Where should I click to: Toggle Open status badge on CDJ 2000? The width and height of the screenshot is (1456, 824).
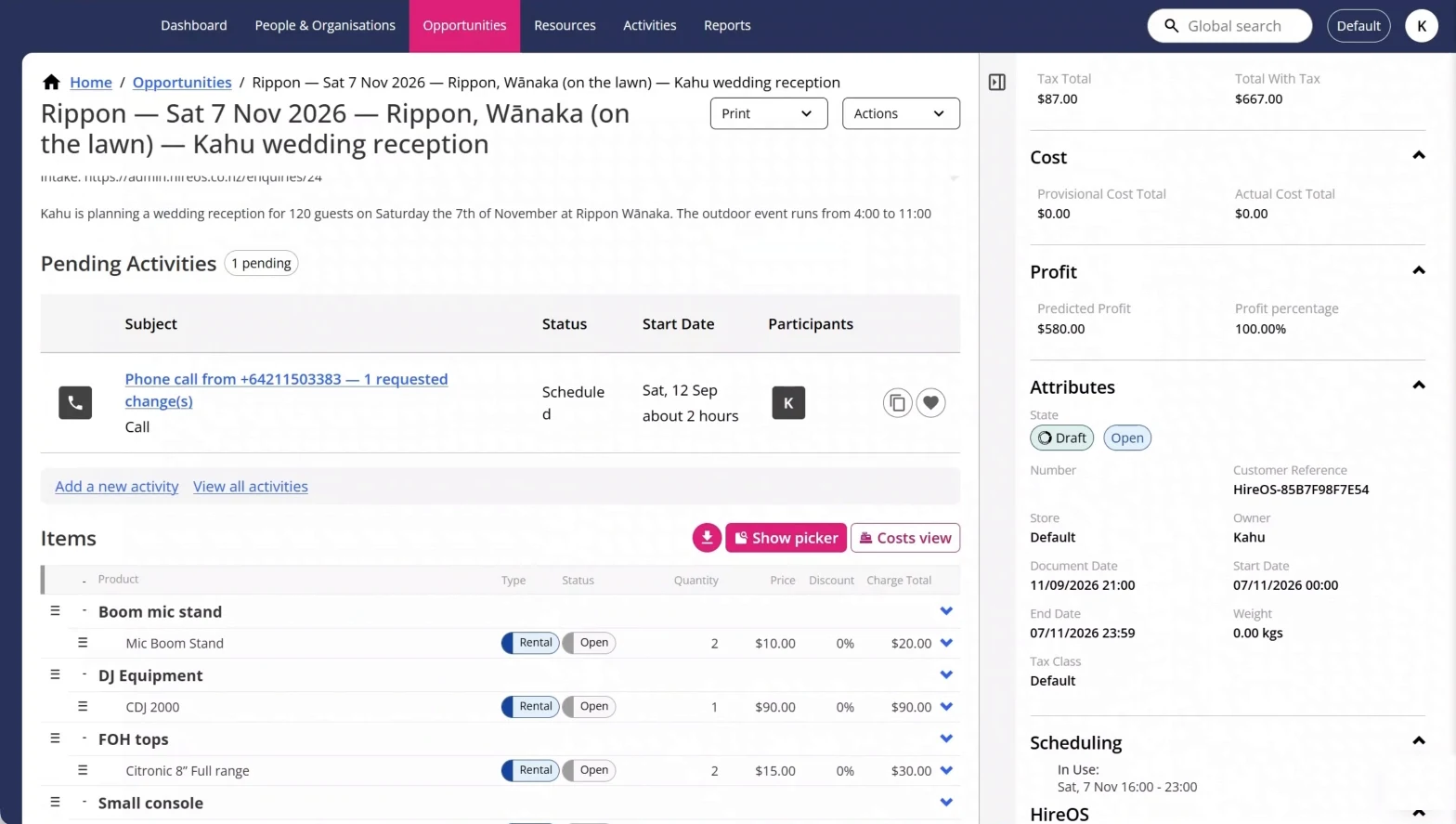coord(590,707)
